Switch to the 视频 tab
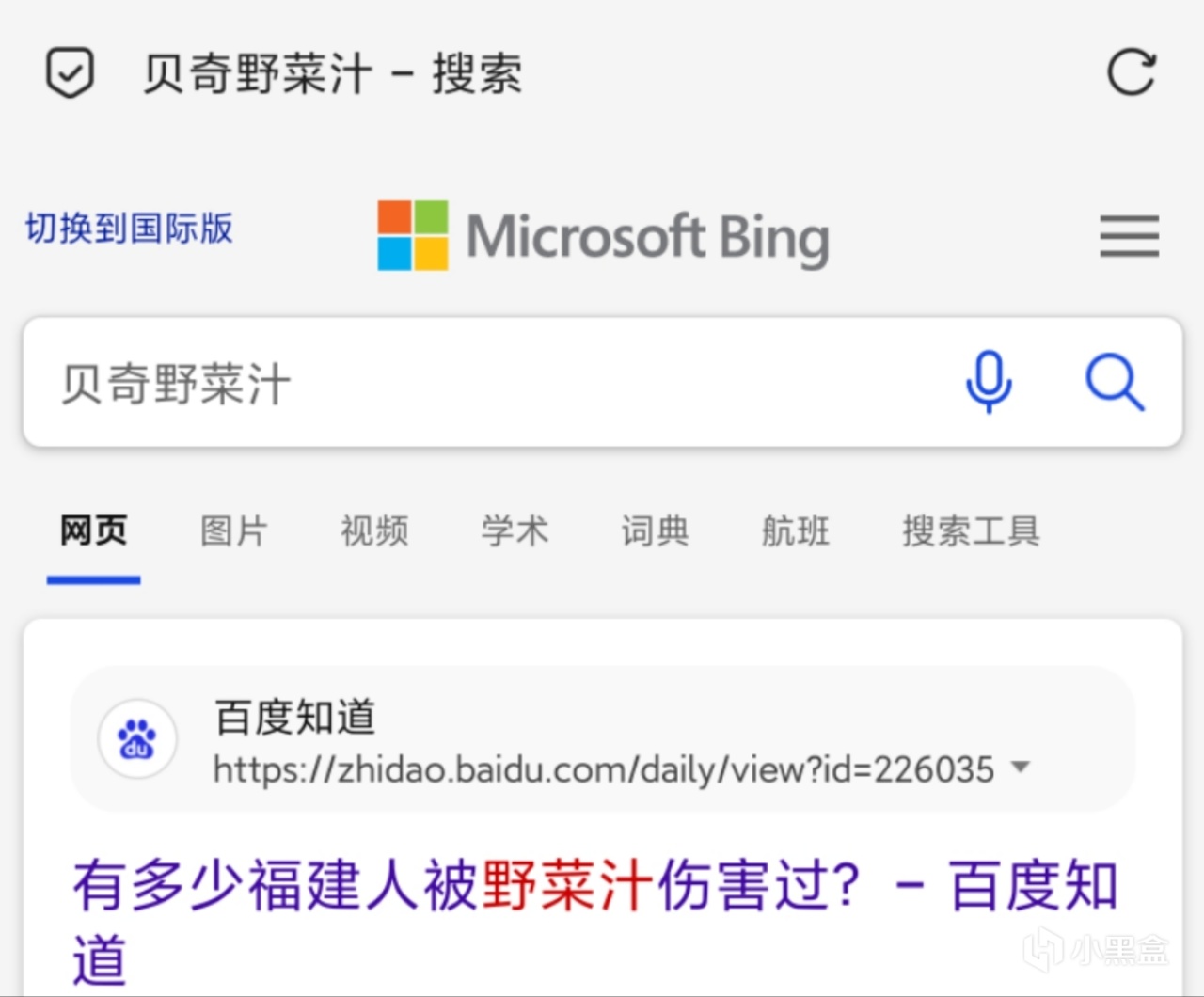Image resolution: width=1204 pixels, height=997 pixels. [x=374, y=531]
